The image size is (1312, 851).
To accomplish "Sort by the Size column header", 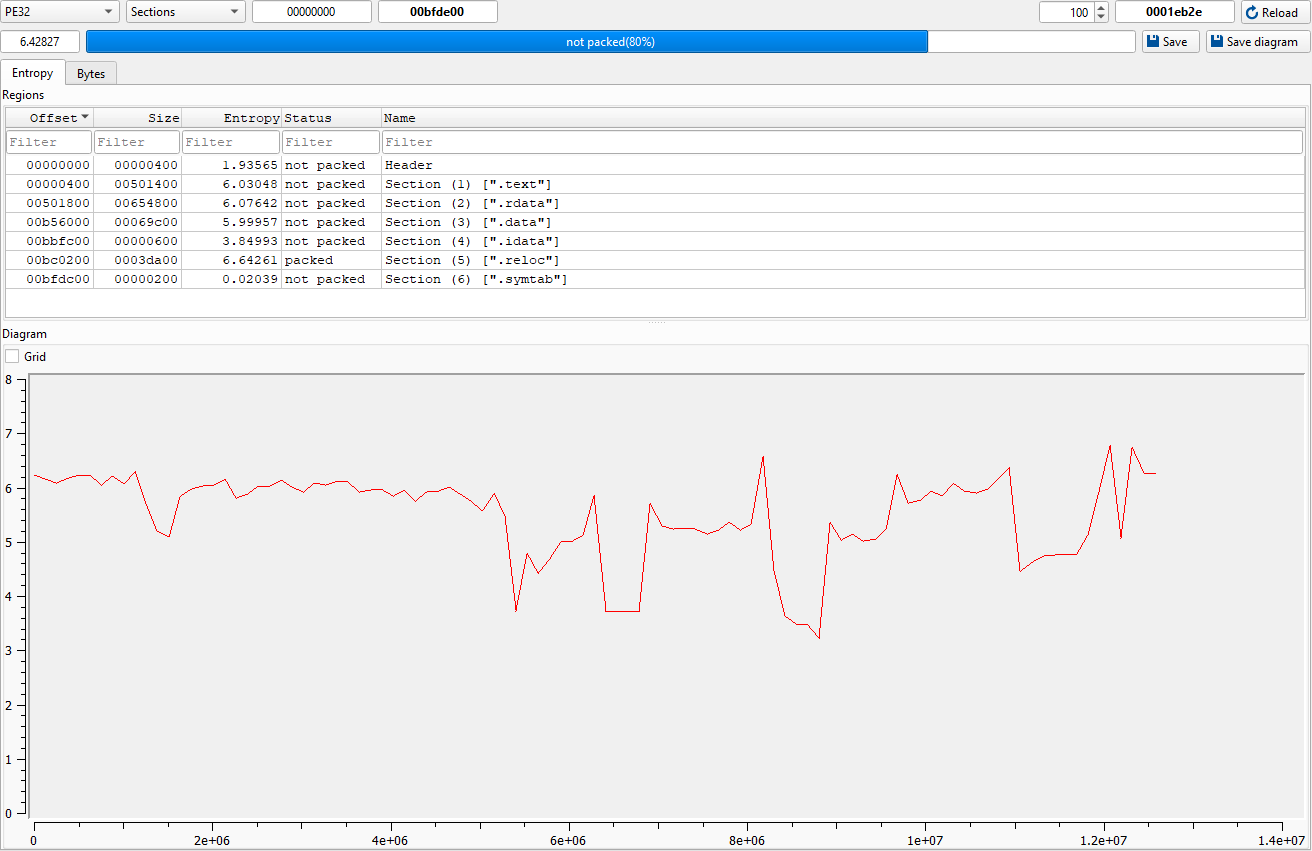I will pyautogui.click(x=137, y=118).
